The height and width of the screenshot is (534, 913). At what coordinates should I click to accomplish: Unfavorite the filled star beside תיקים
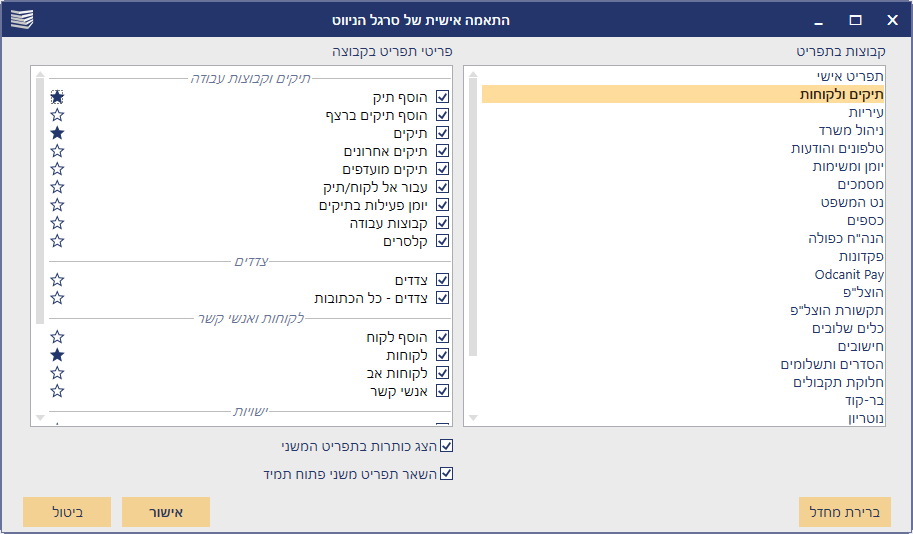[58, 133]
